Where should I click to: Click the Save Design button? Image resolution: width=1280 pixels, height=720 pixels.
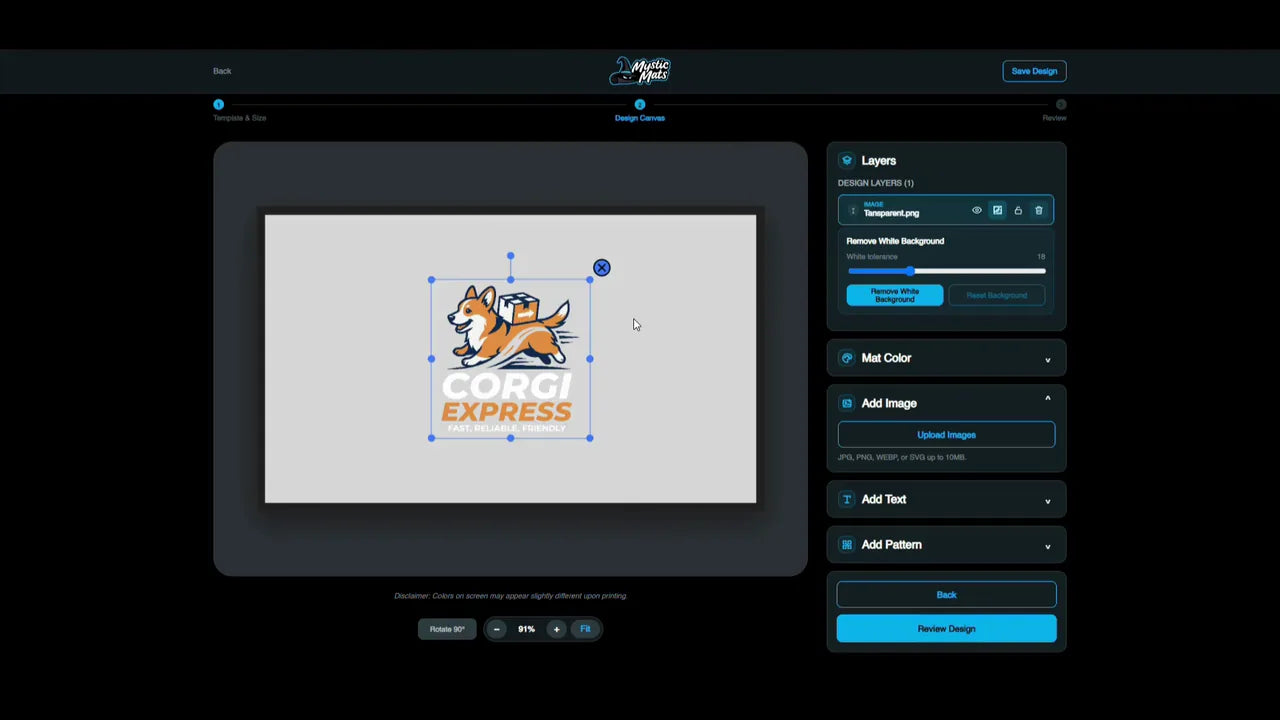(x=1034, y=71)
